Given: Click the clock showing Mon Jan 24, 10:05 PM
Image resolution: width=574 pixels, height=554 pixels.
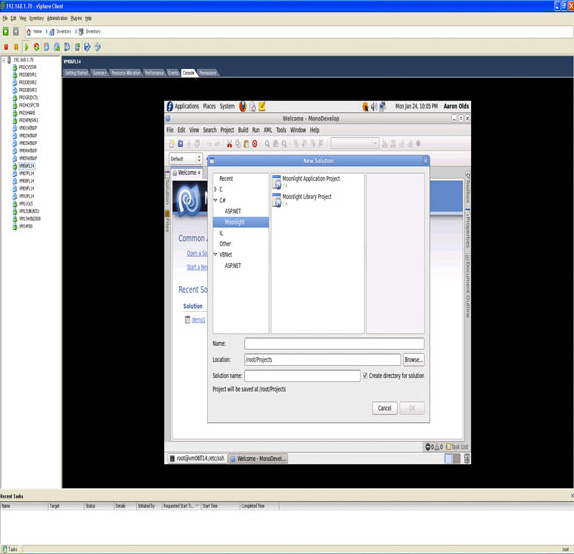Looking at the screenshot, I should tap(417, 106).
